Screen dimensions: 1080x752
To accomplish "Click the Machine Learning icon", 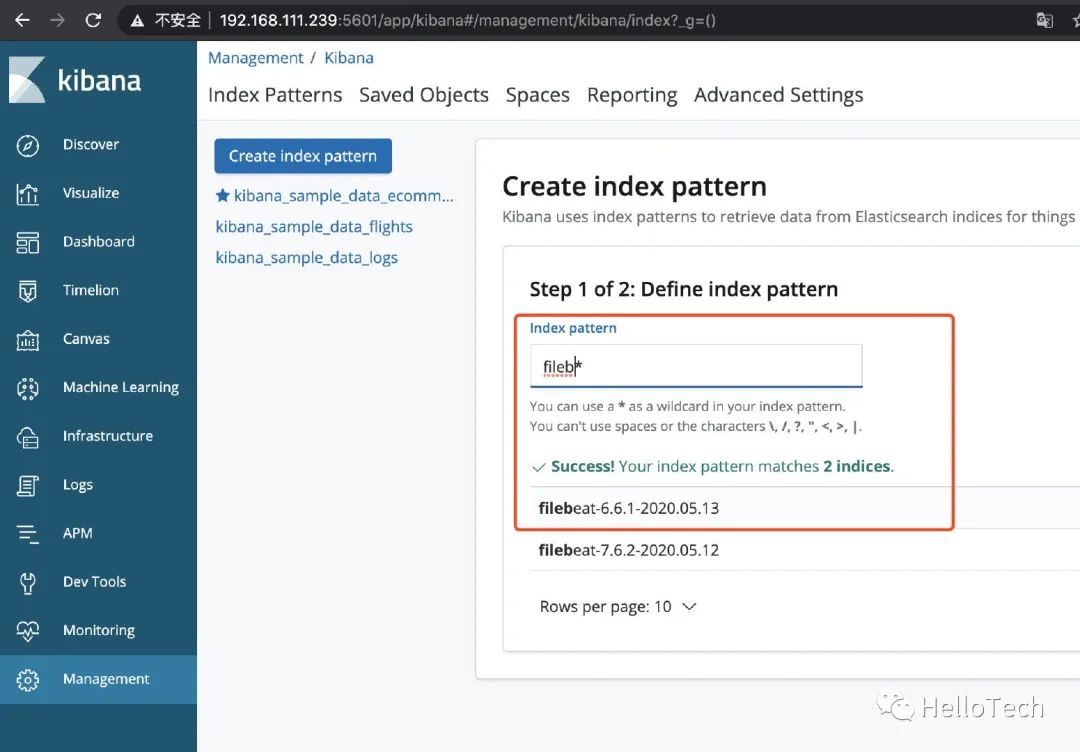I will point(28,388).
